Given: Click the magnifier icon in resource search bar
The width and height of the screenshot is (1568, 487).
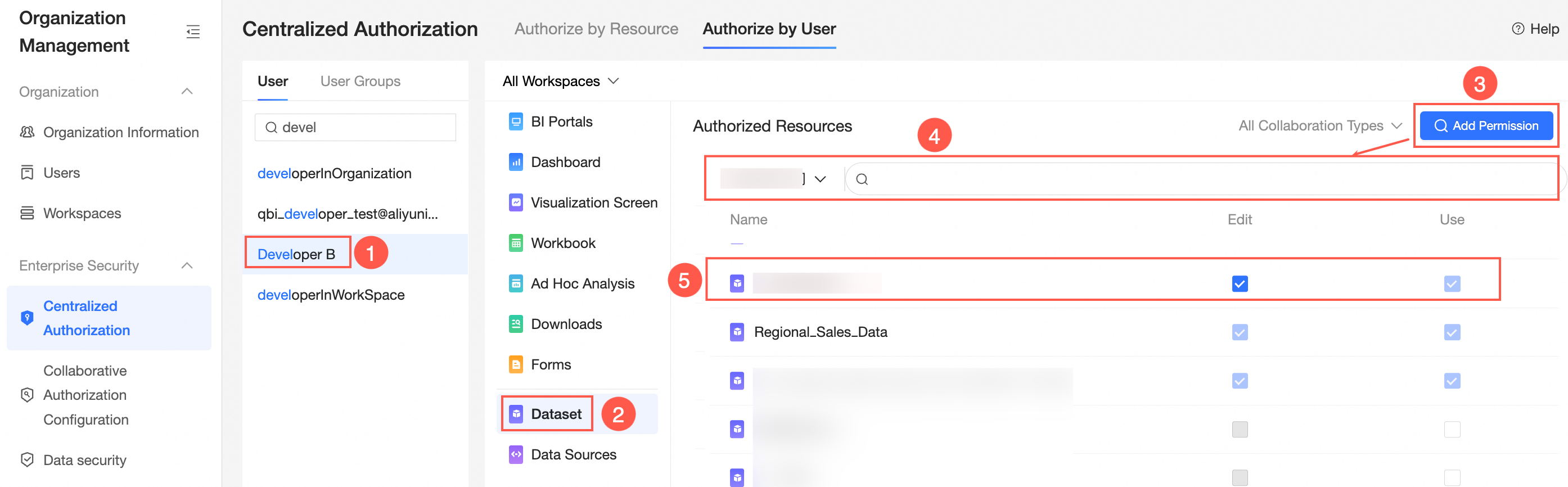Looking at the screenshot, I should coord(862,179).
